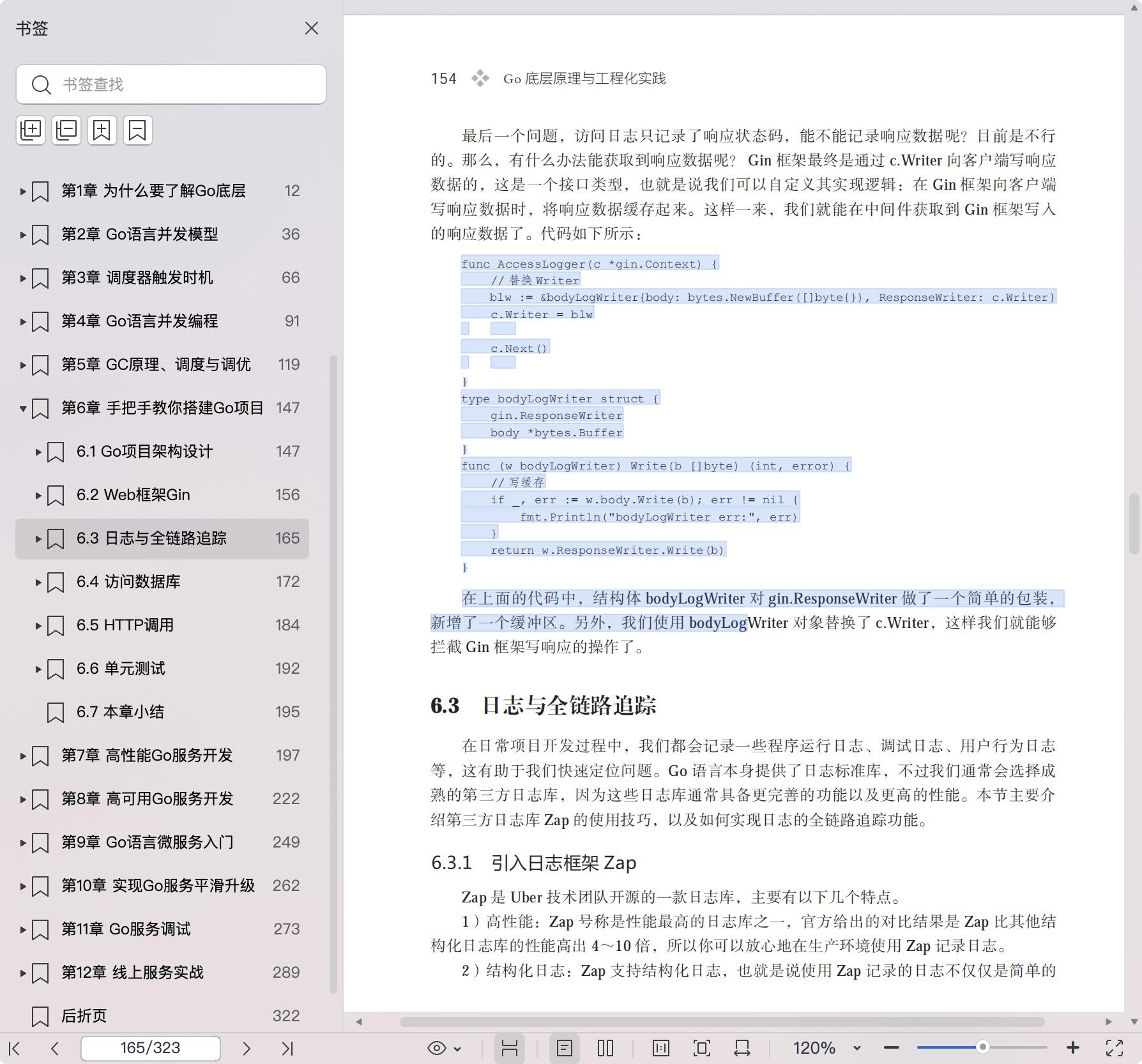Click bookmark icon of 后折页

coord(40,1016)
